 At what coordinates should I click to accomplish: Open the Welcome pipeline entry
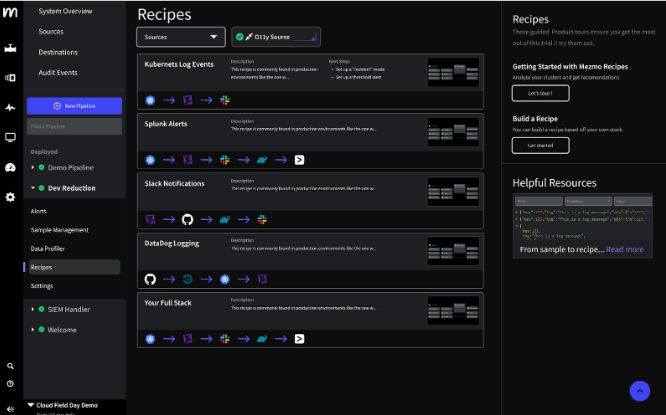(62, 330)
